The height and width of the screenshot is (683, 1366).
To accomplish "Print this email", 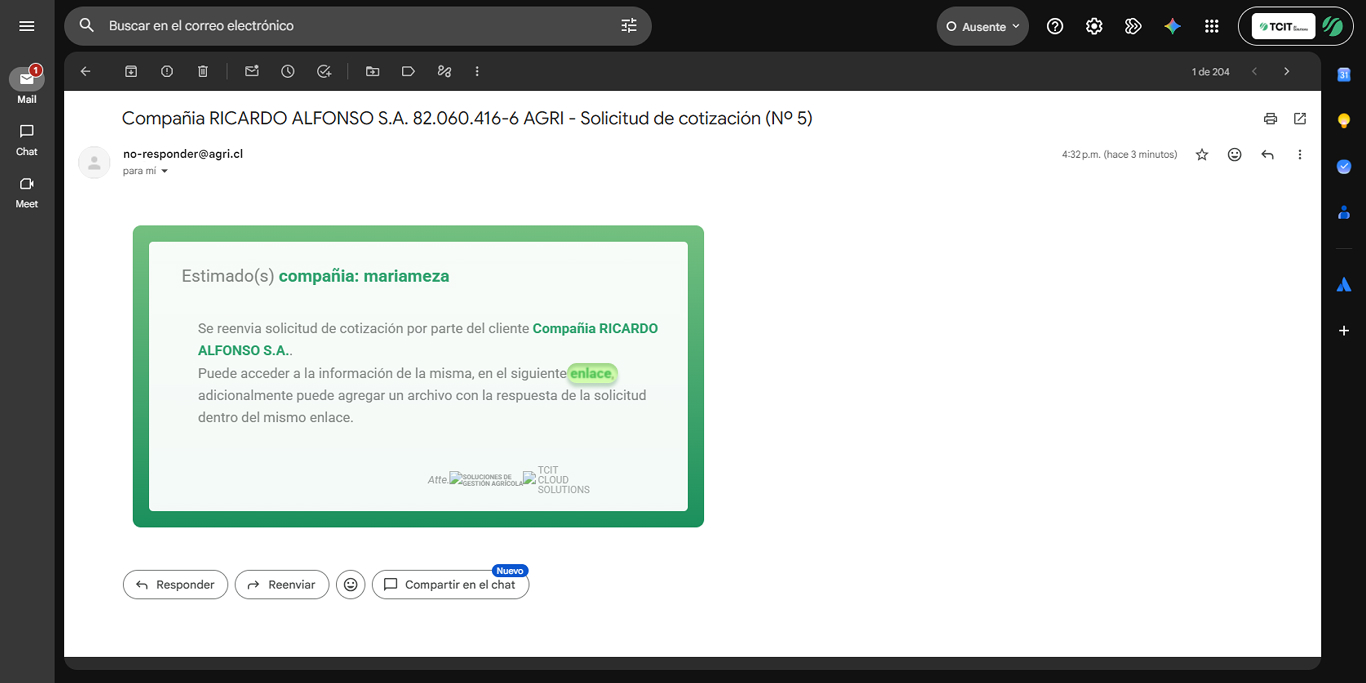I will point(1270,118).
